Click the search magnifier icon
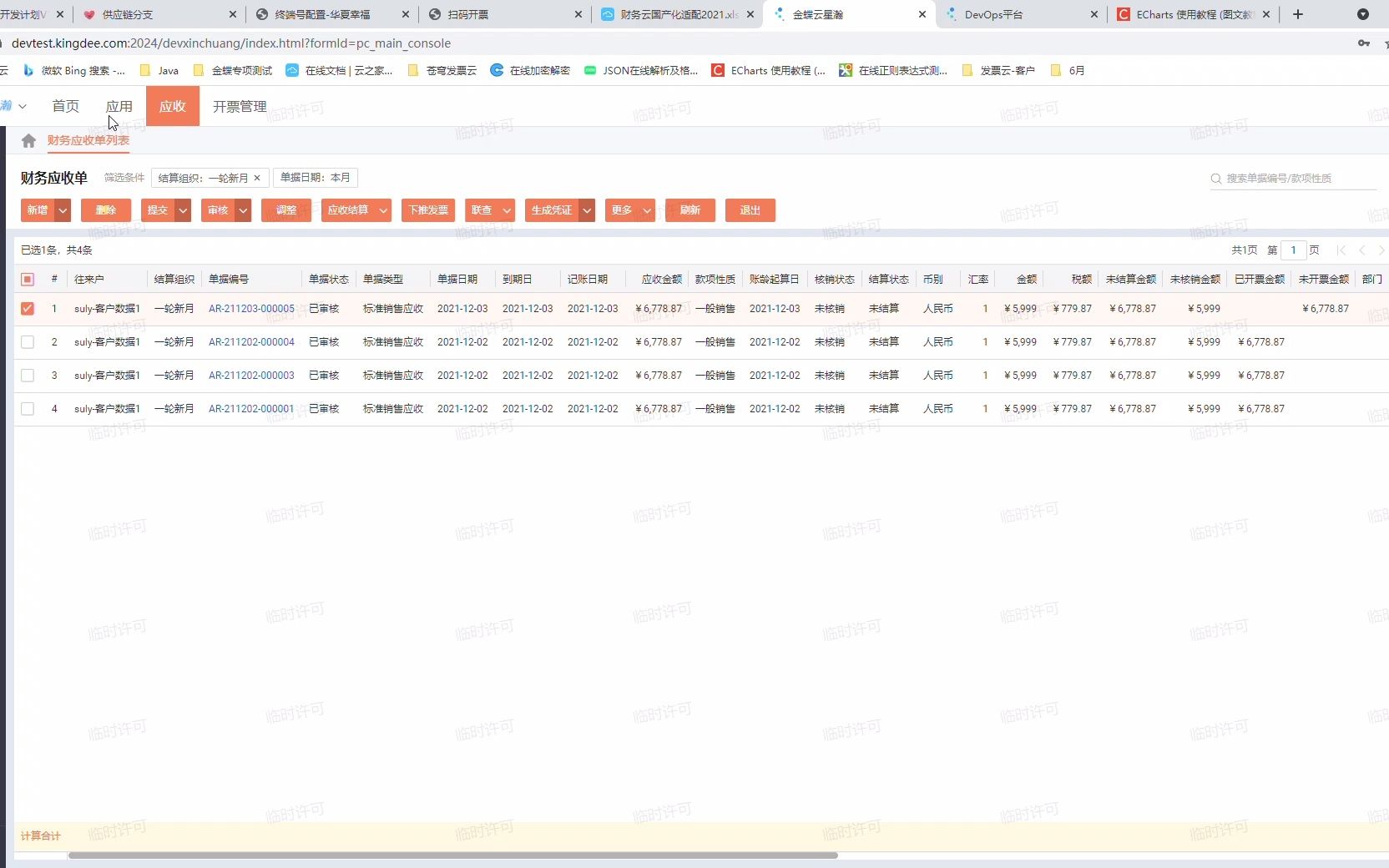The height and width of the screenshot is (868, 1389). point(1216,179)
